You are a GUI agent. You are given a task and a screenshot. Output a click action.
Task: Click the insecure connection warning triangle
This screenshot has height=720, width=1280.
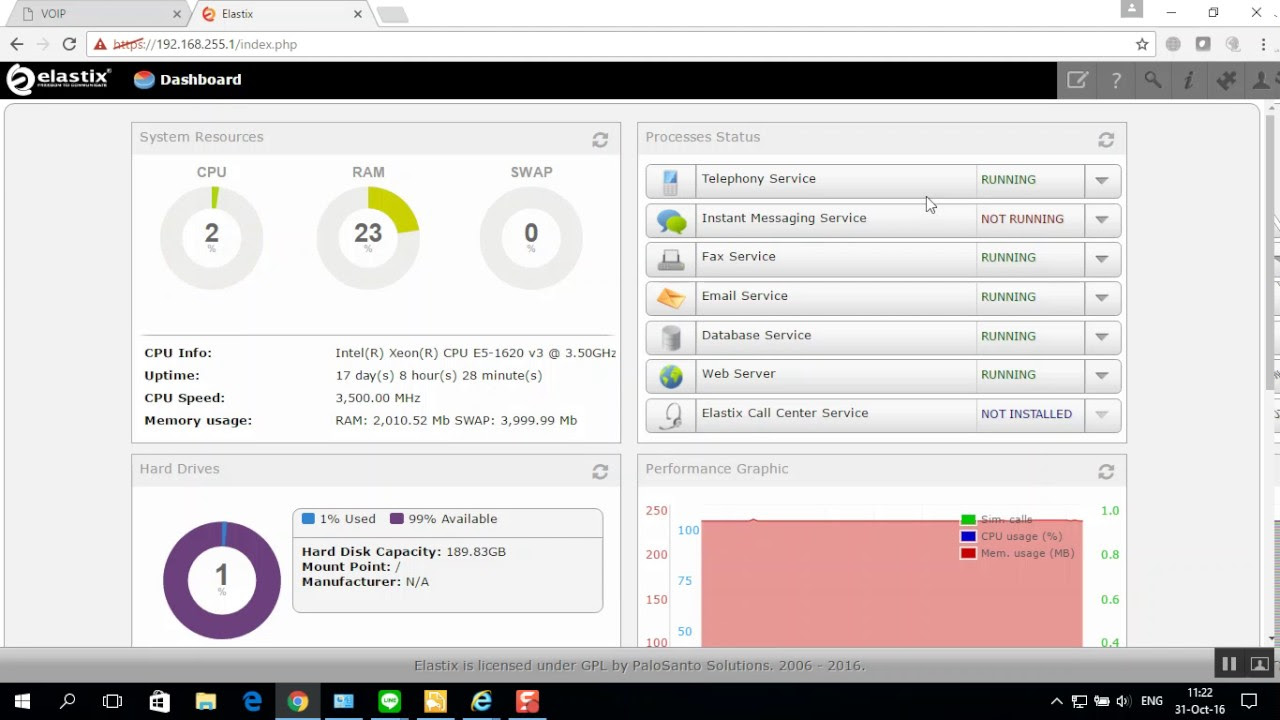pos(100,44)
